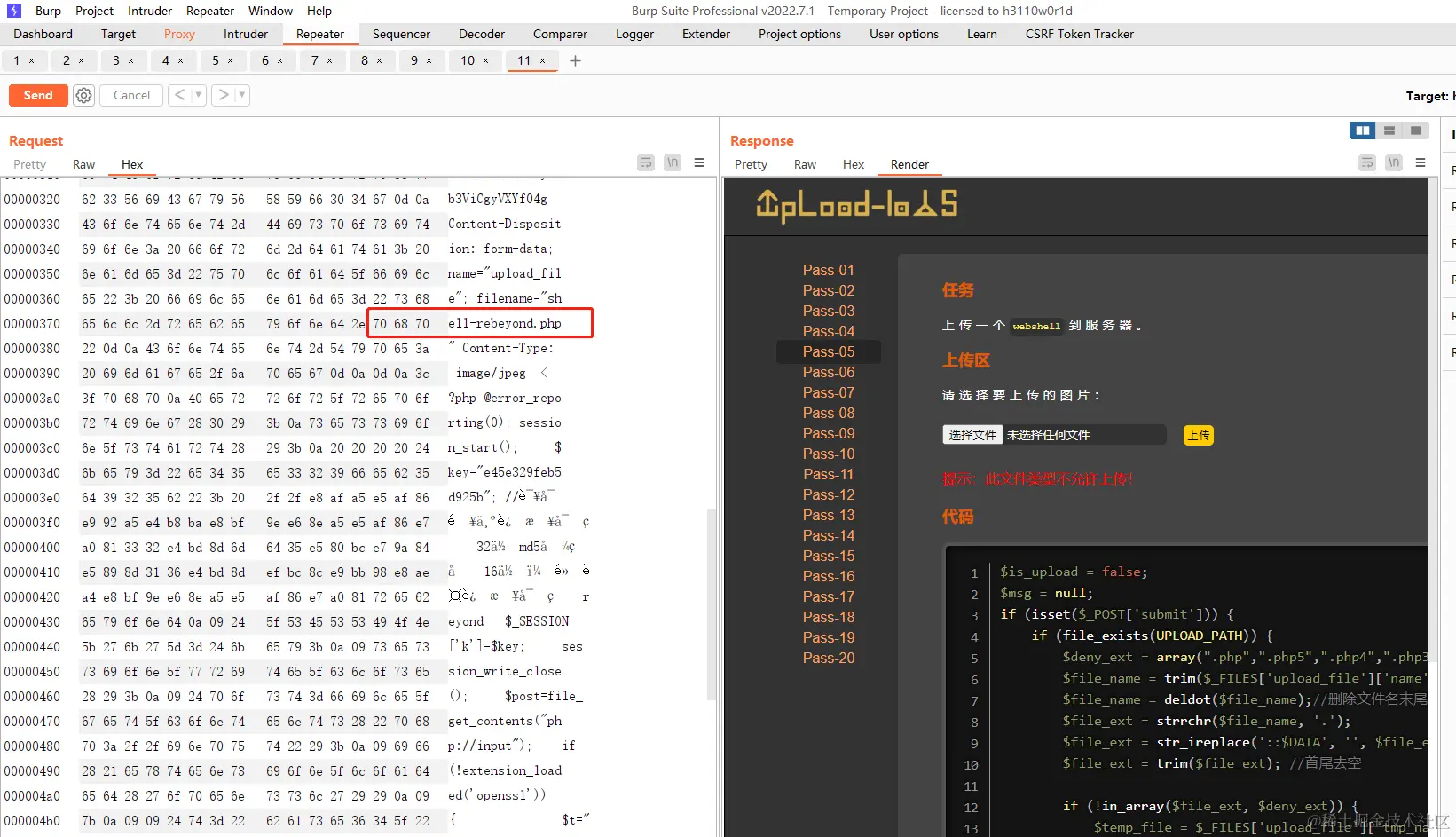Click the upload-labs logo in the response
The width and height of the screenshot is (1456, 837).
[856, 205]
